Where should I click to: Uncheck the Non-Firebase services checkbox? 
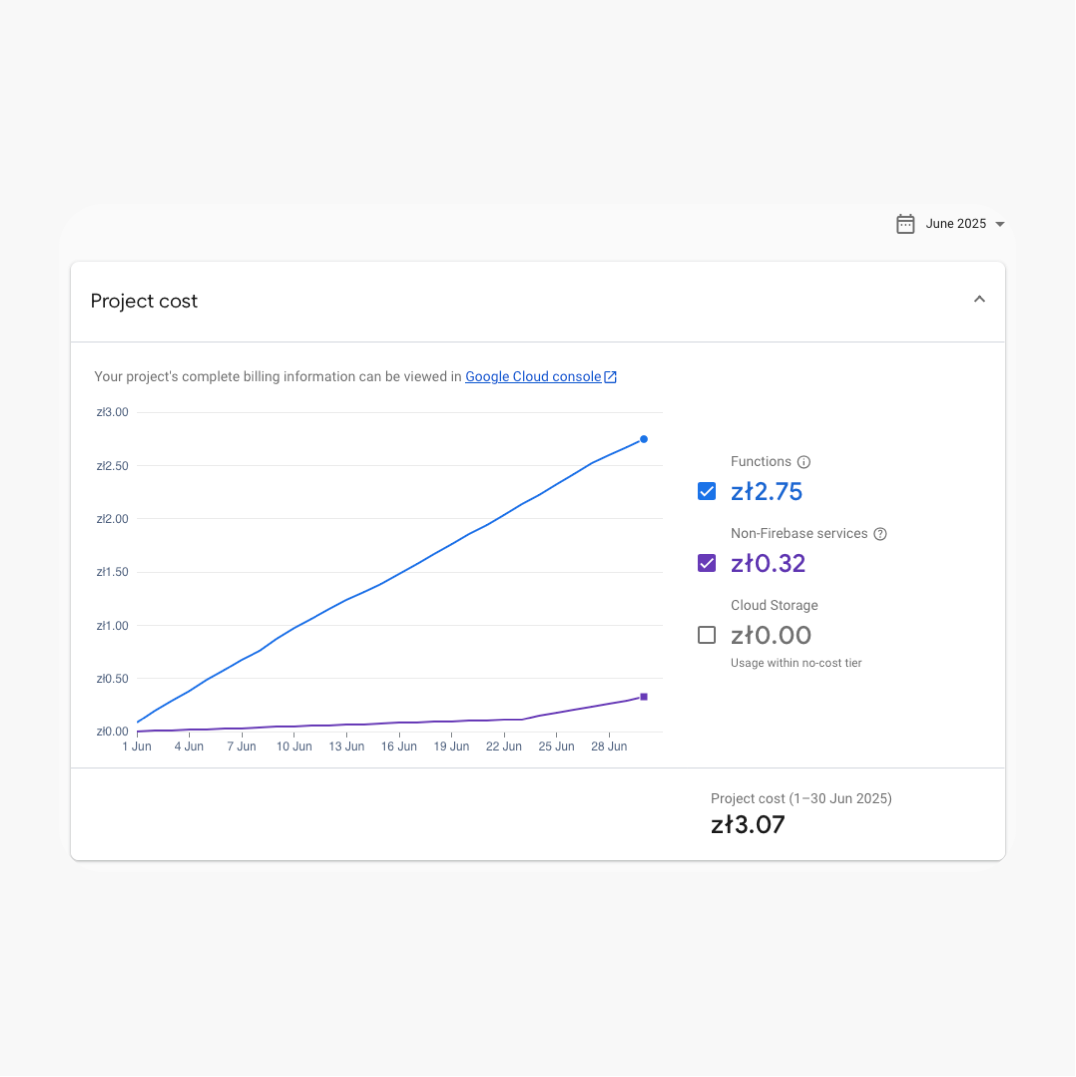point(707,563)
